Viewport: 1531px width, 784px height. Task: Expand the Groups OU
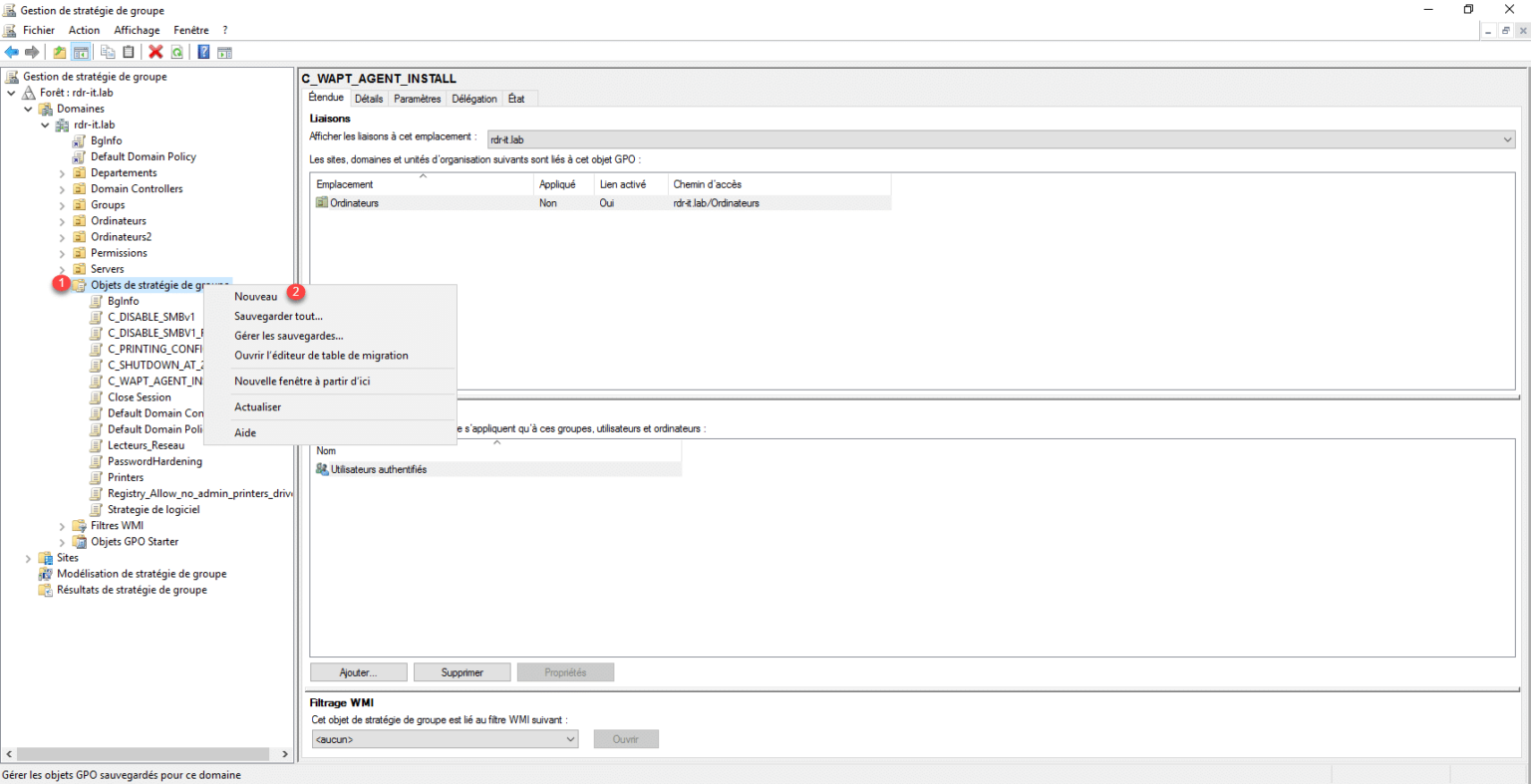[62, 205]
